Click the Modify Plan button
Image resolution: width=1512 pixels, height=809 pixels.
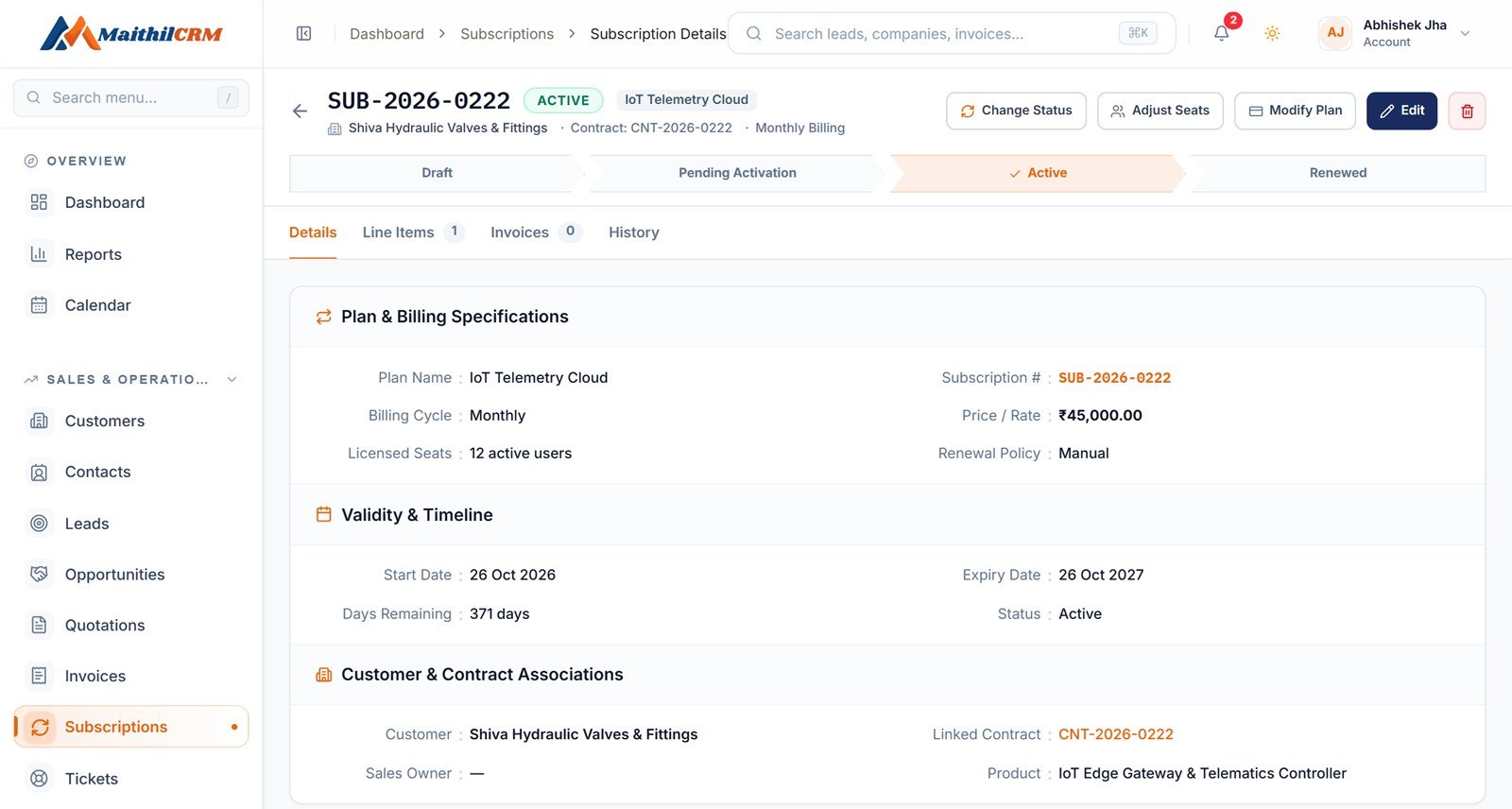(1296, 111)
